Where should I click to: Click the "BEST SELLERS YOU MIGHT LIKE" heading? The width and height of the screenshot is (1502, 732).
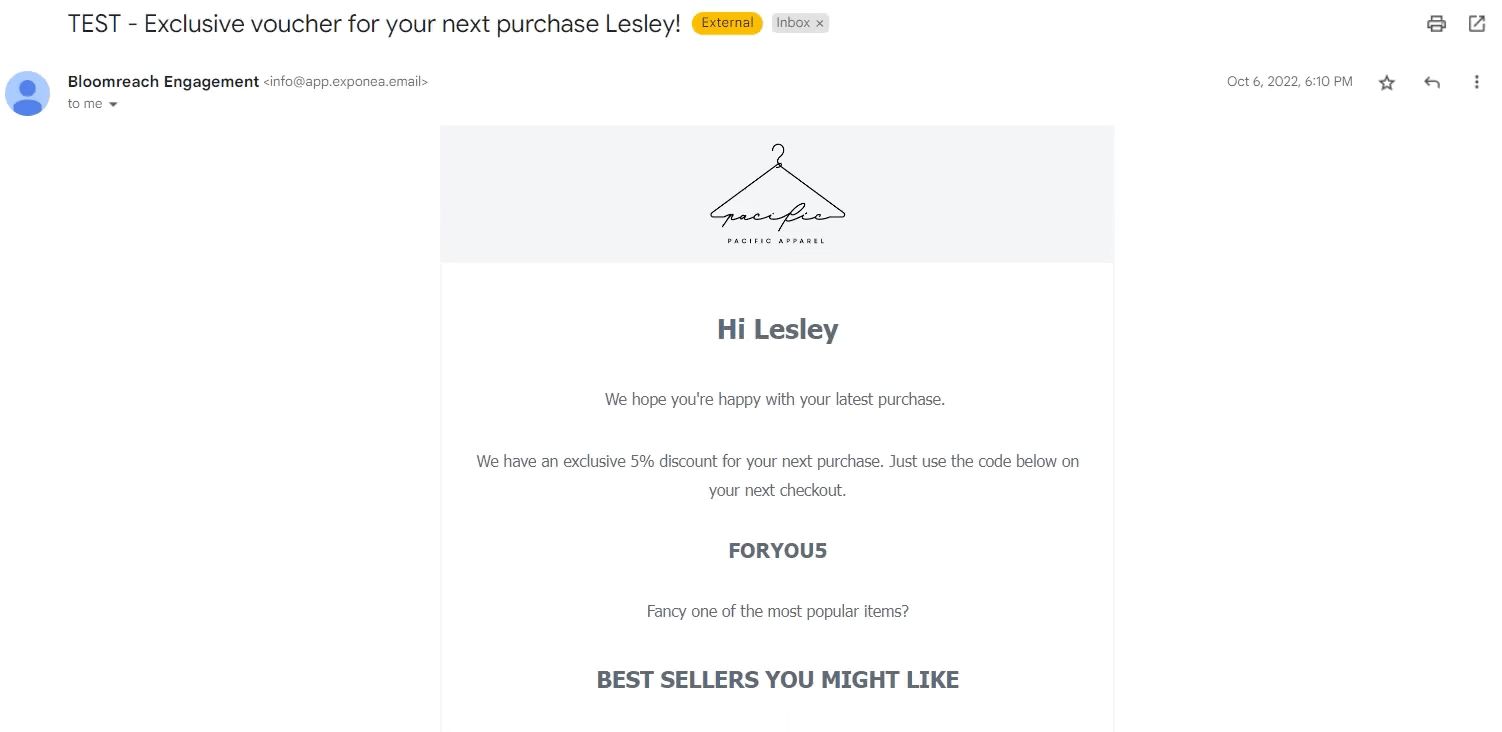[x=777, y=680]
